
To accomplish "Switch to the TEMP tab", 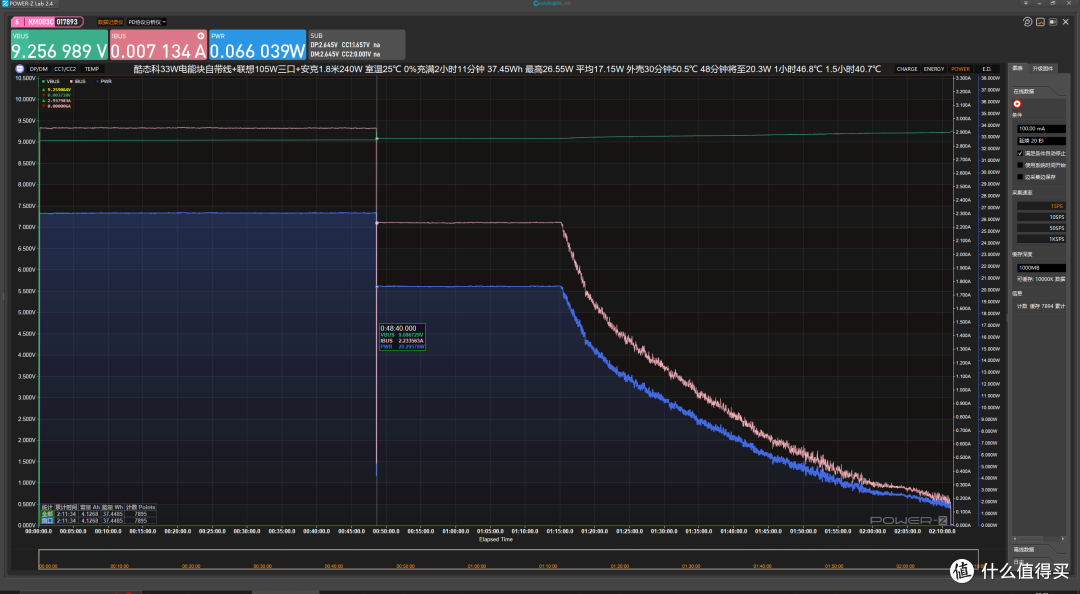I will pos(92,69).
